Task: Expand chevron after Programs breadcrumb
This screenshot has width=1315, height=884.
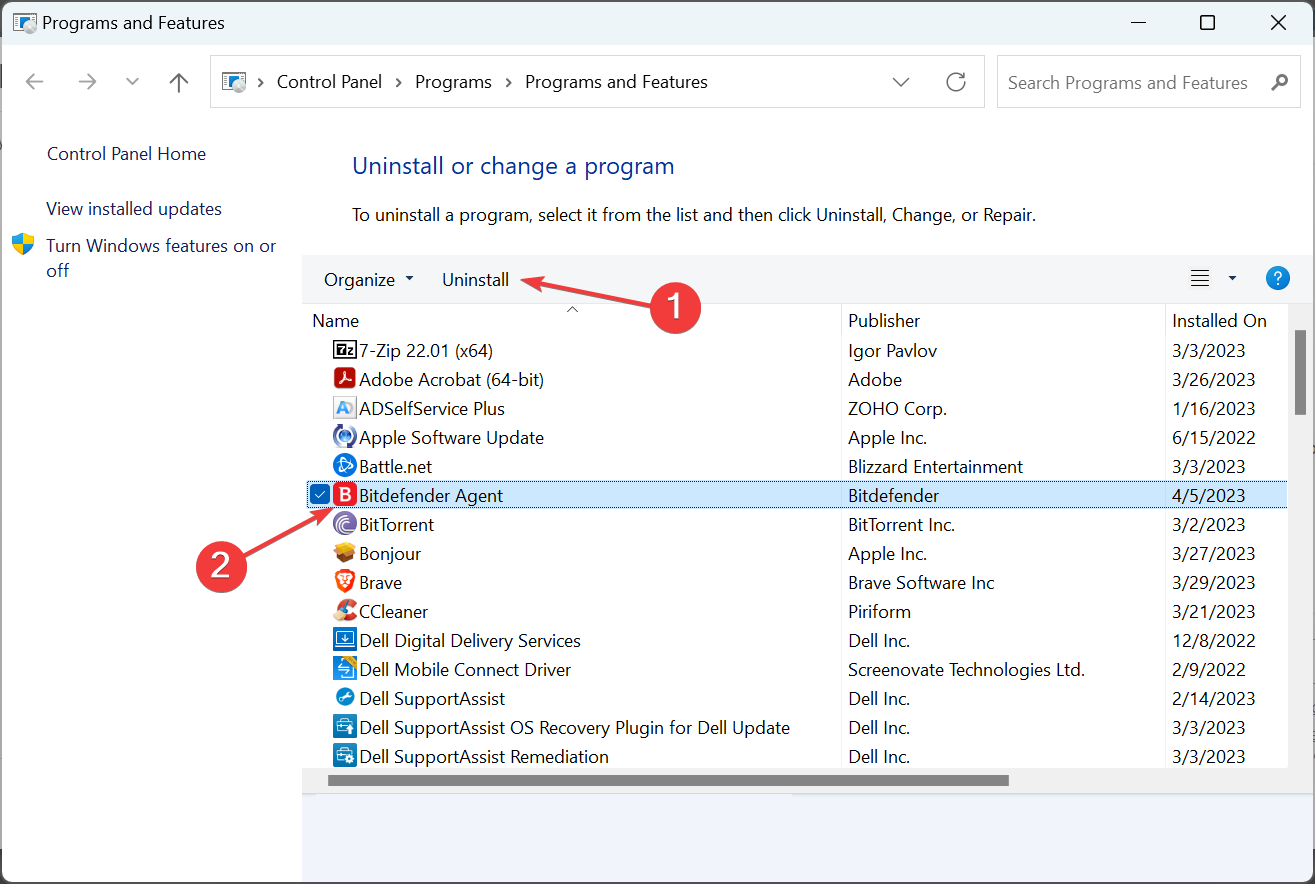Action: coord(508,82)
